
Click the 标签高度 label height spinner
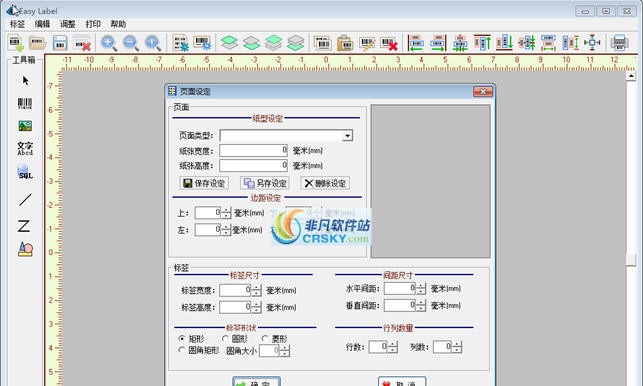point(256,307)
